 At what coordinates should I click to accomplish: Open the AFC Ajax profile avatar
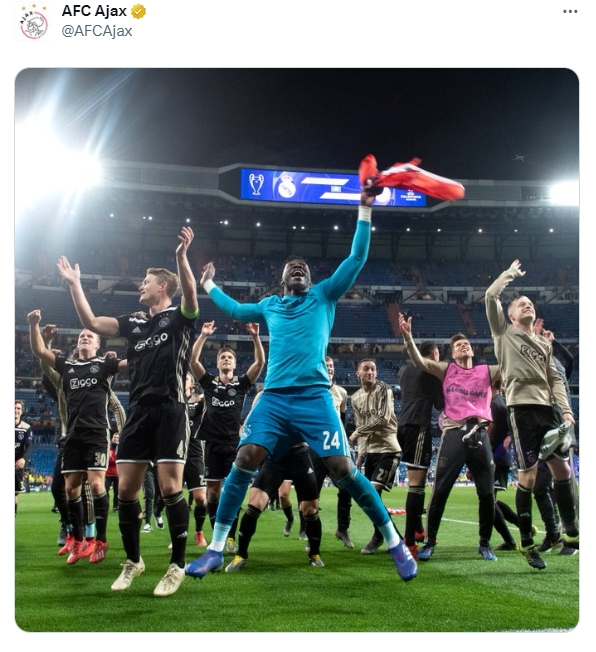[x=34, y=24]
